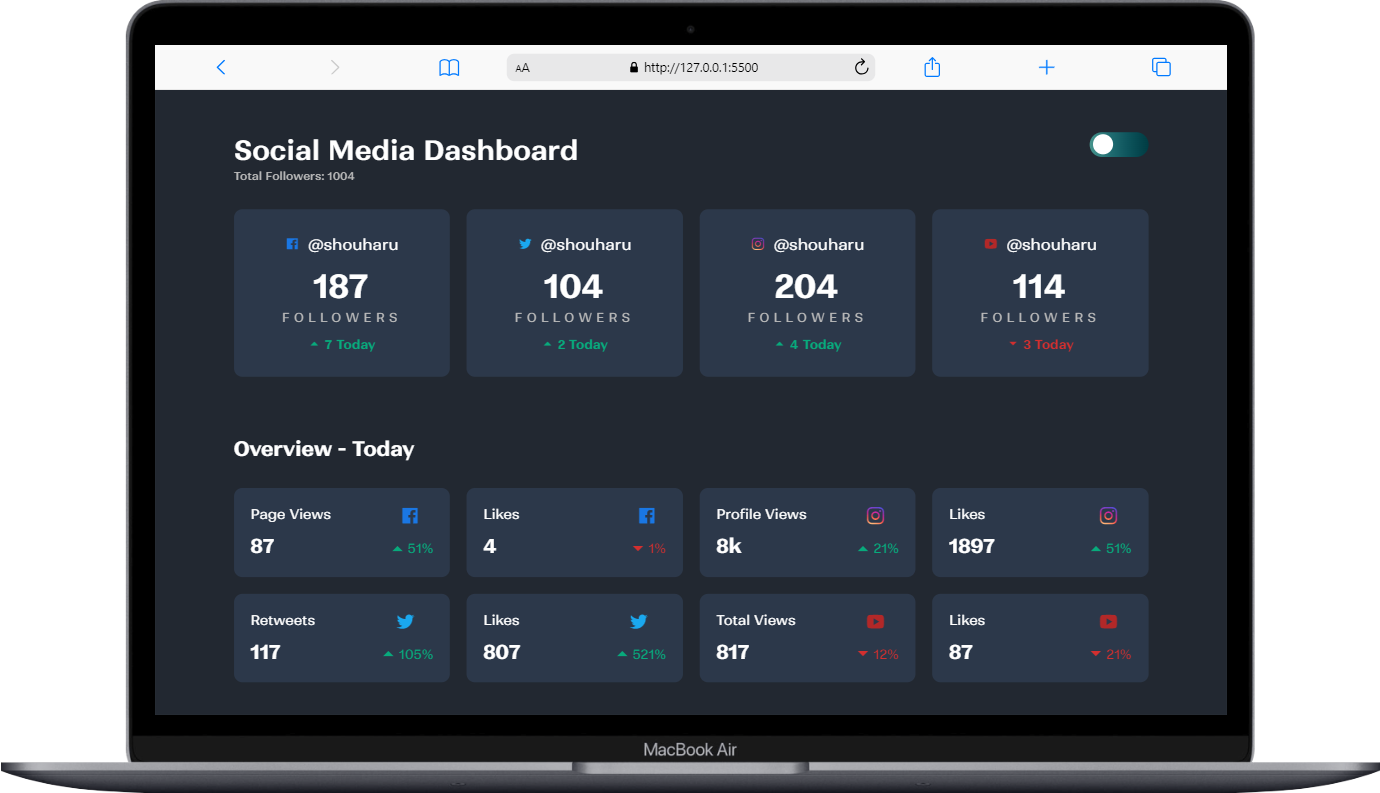This screenshot has width=1380, height=793.
Task: Click the 1897 likes value
Action: [x=972, y=546]
